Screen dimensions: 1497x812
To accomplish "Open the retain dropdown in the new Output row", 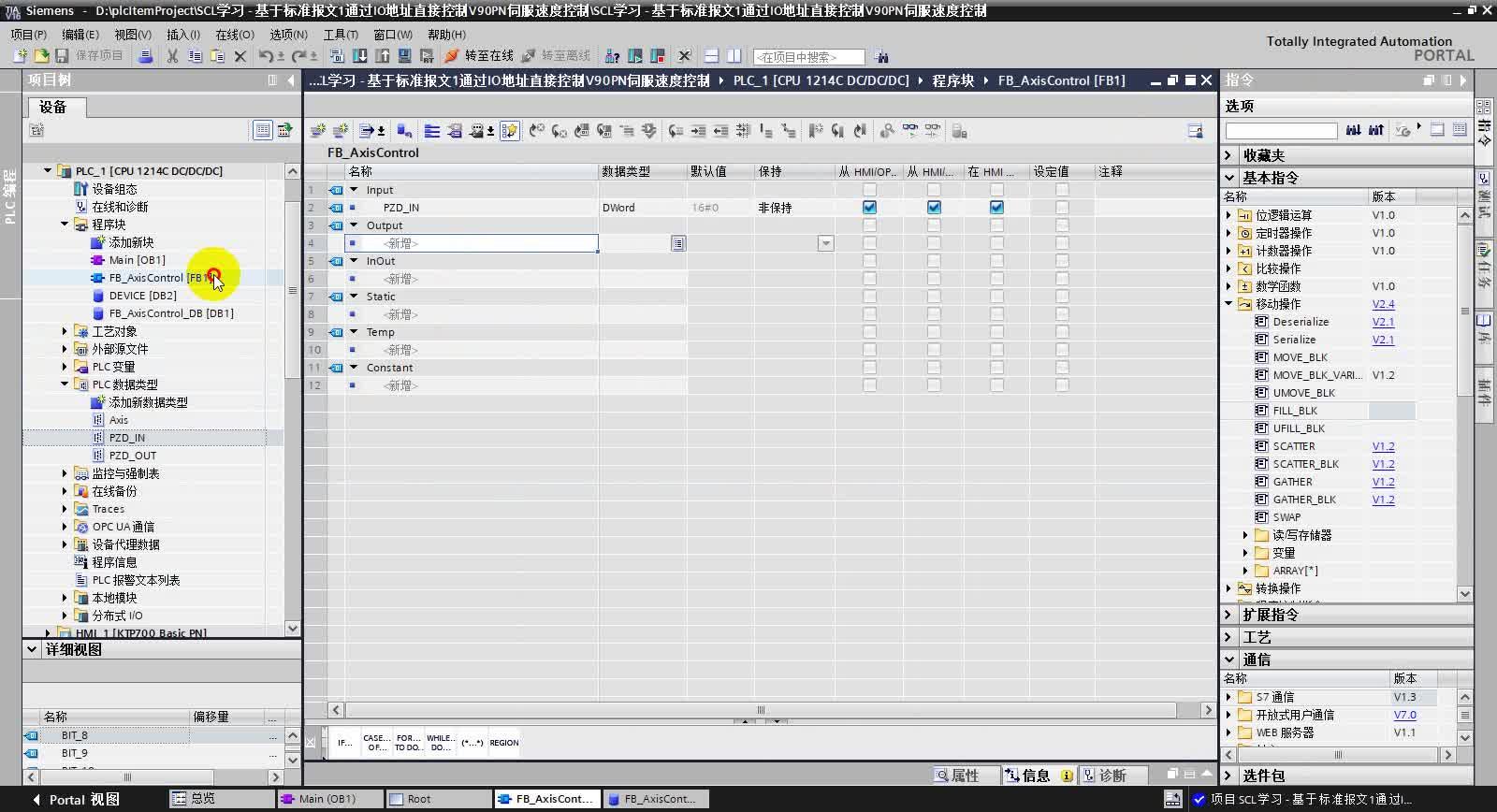I will pos(825,243).
